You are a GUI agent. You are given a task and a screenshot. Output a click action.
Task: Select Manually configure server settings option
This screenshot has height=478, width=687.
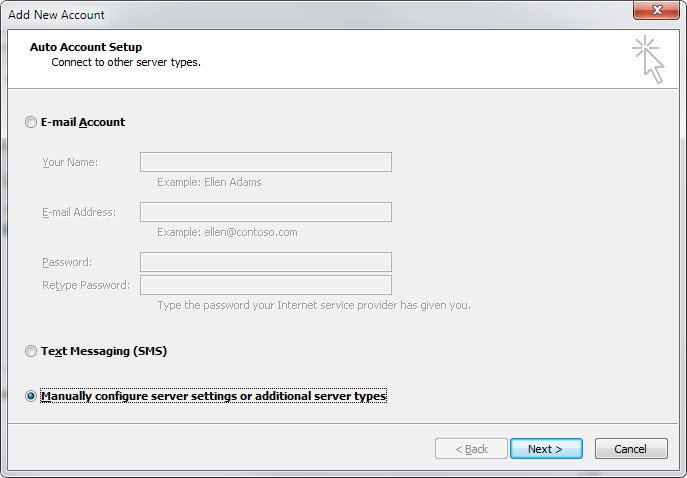pyautogui.click(x=31, y=396)
